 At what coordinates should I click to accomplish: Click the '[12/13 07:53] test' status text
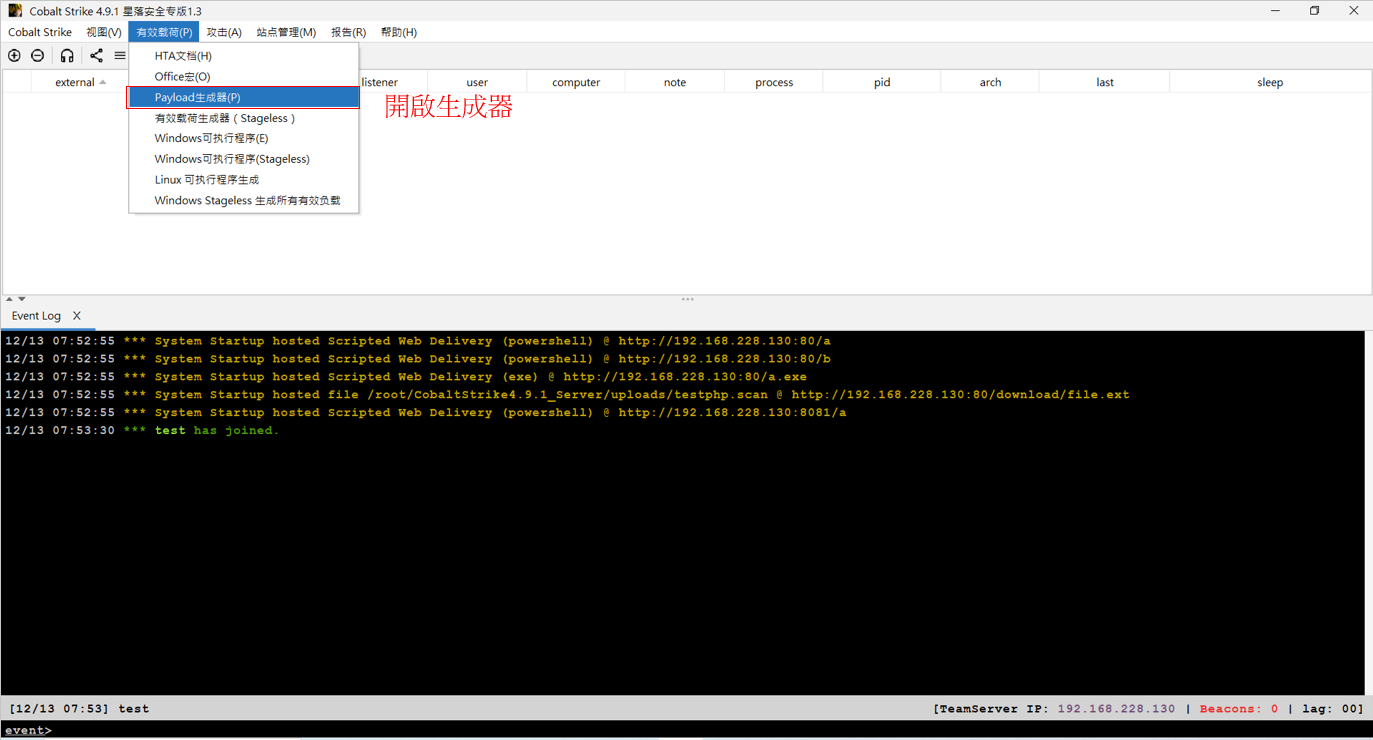click(x=79, y=709)
